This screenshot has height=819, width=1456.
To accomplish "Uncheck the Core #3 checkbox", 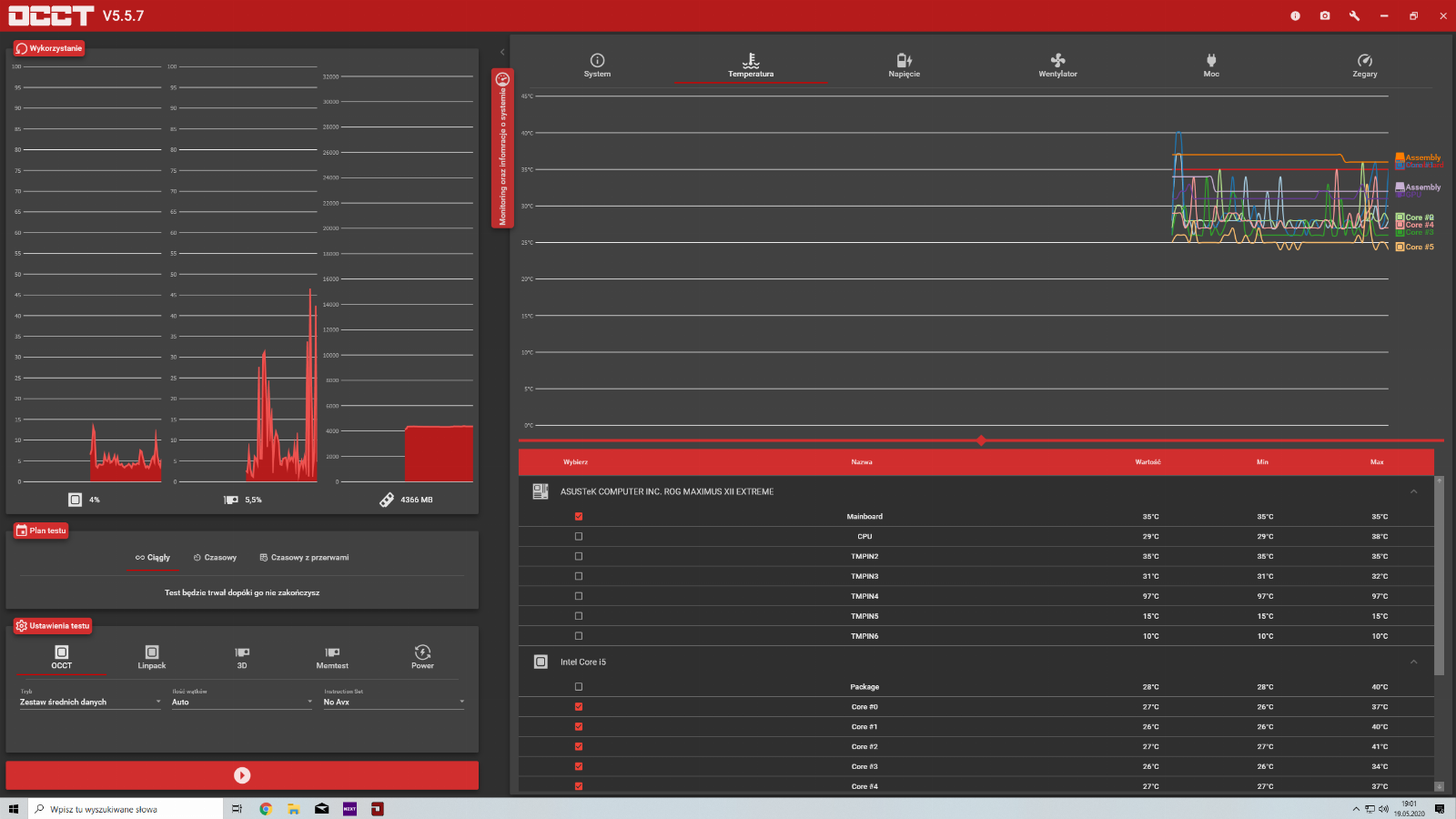I will (x=579, y=767).
